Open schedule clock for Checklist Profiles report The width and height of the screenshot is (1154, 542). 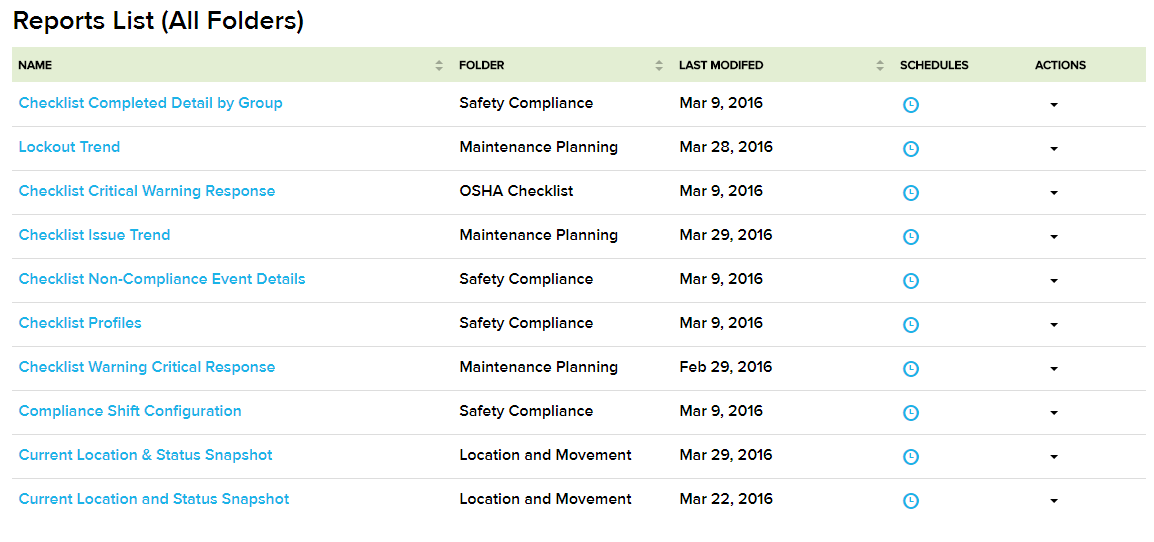pos(910,325)
